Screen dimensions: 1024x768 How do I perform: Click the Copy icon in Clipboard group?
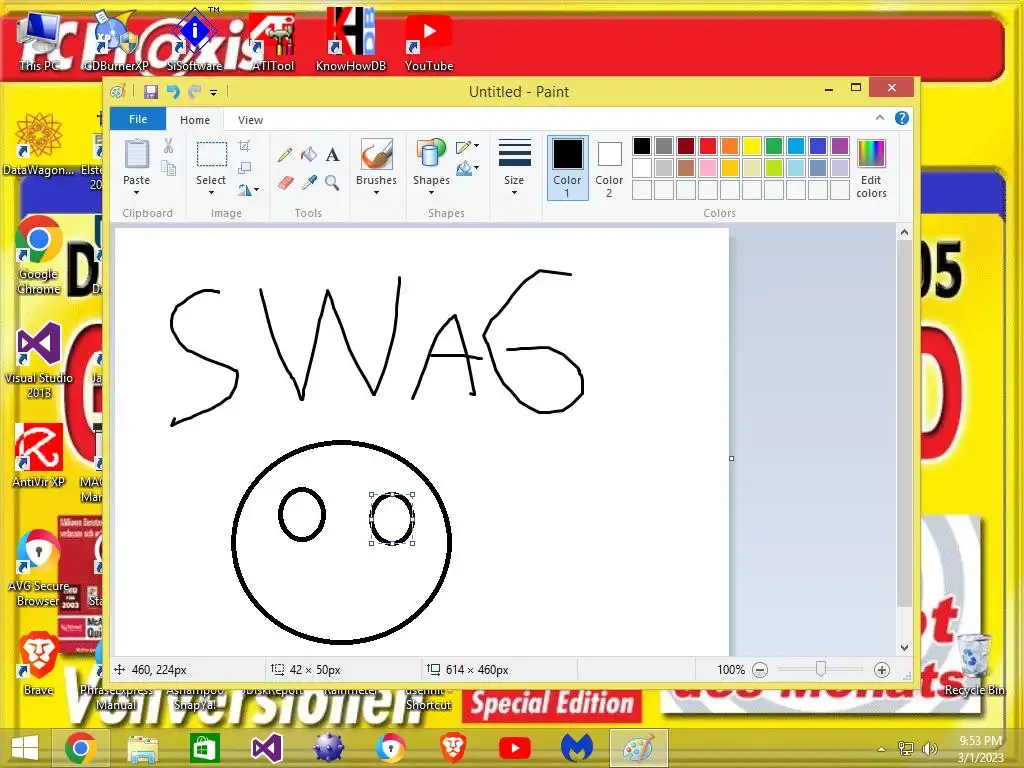[168, 168]
